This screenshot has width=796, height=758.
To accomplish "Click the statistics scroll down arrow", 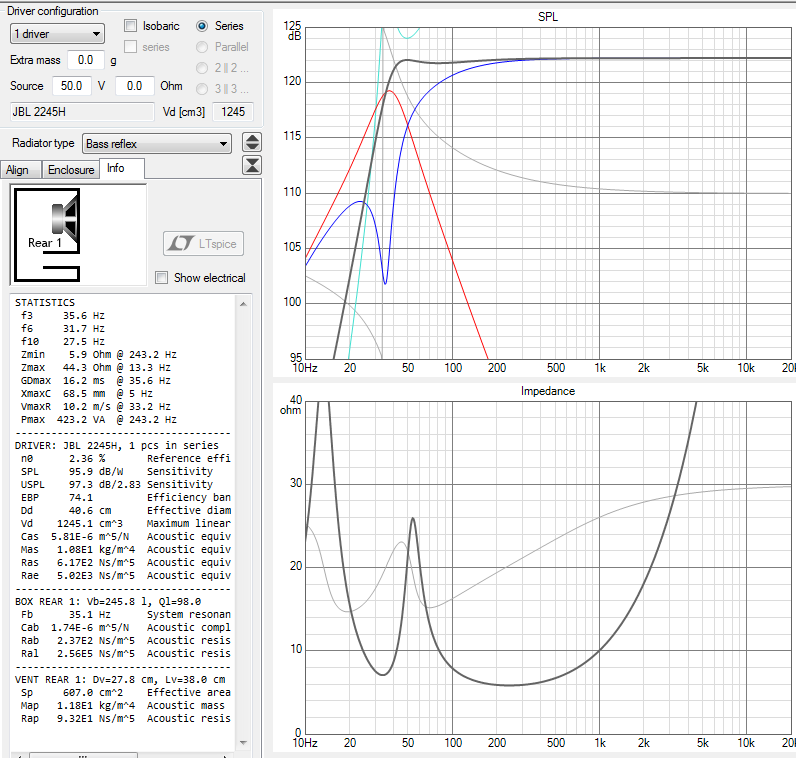I will tap(243, 743).
